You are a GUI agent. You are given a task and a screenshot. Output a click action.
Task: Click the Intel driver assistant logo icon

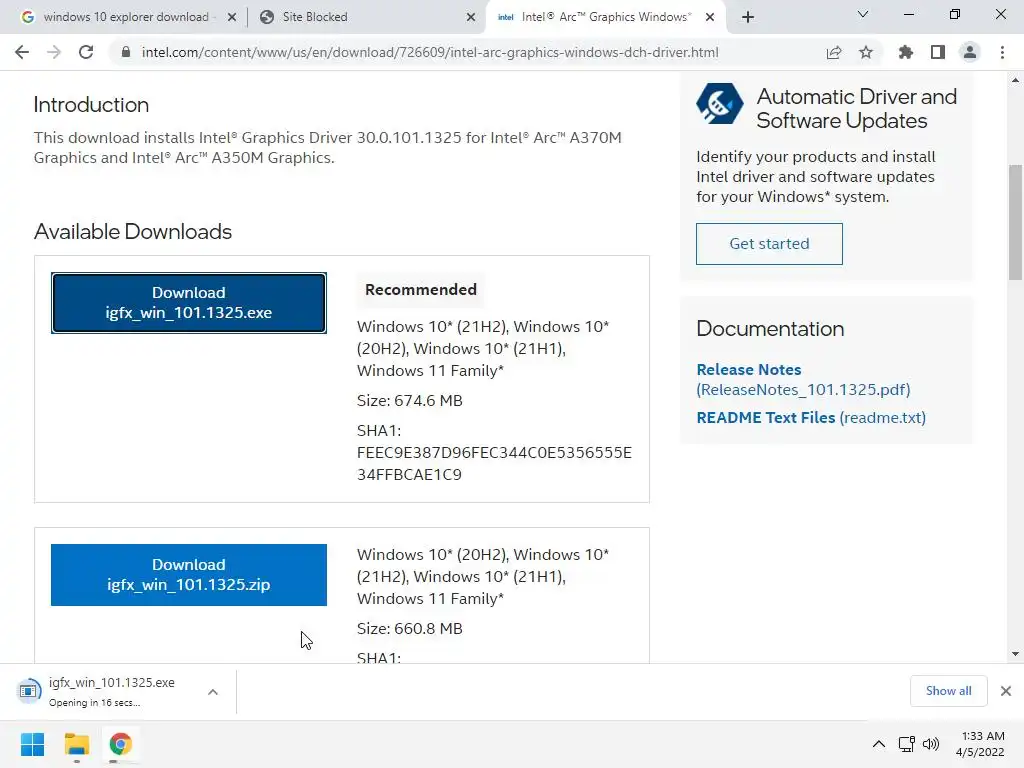tap(719, 104)
